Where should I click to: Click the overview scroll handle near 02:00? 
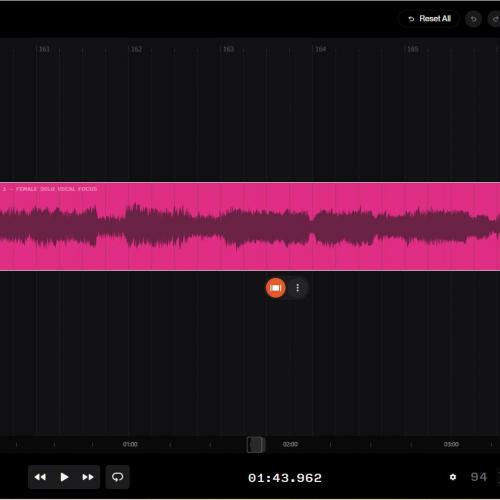click(x=256, y=445)
